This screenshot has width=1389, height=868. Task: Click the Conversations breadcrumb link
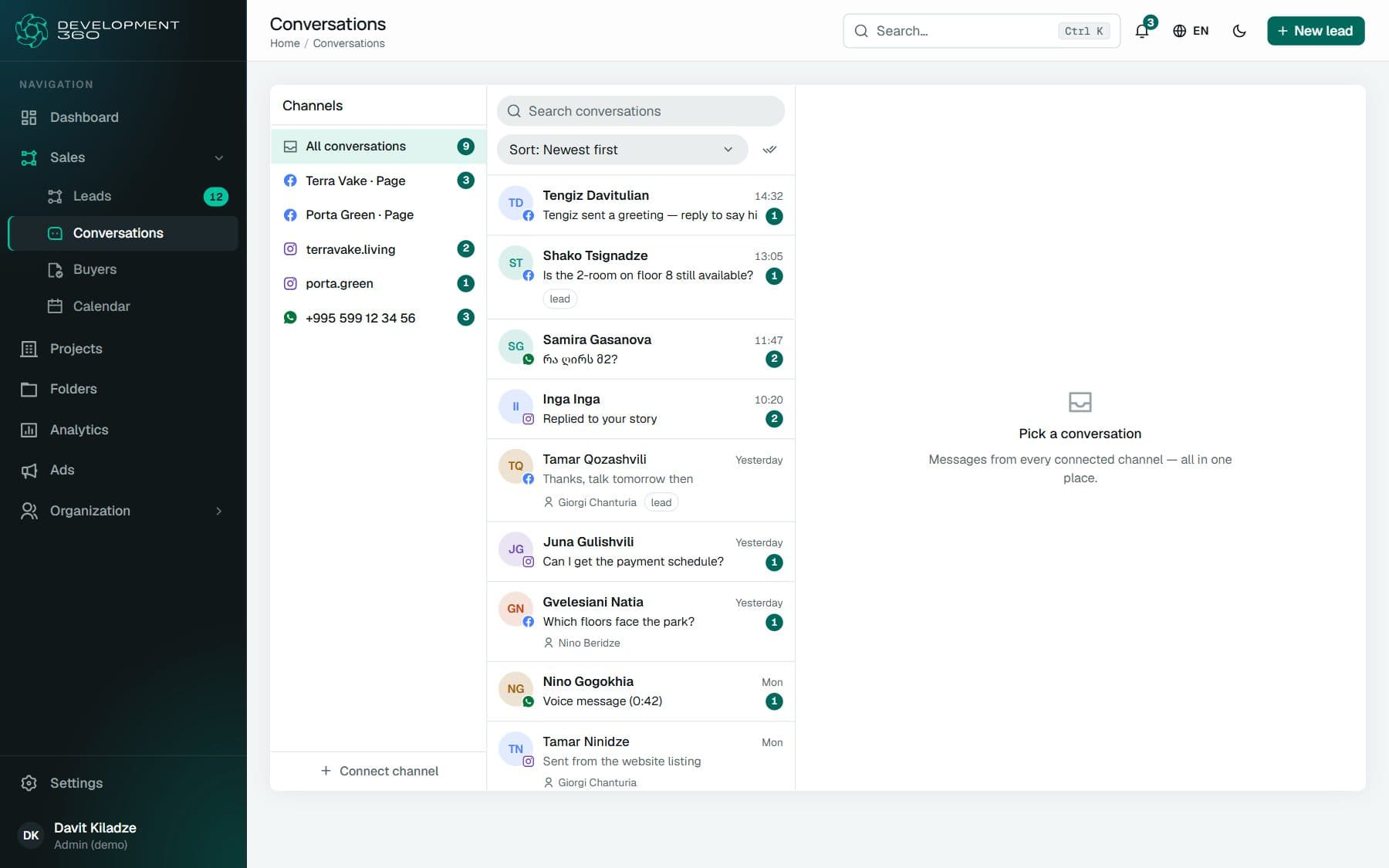(x=349, y=43)
